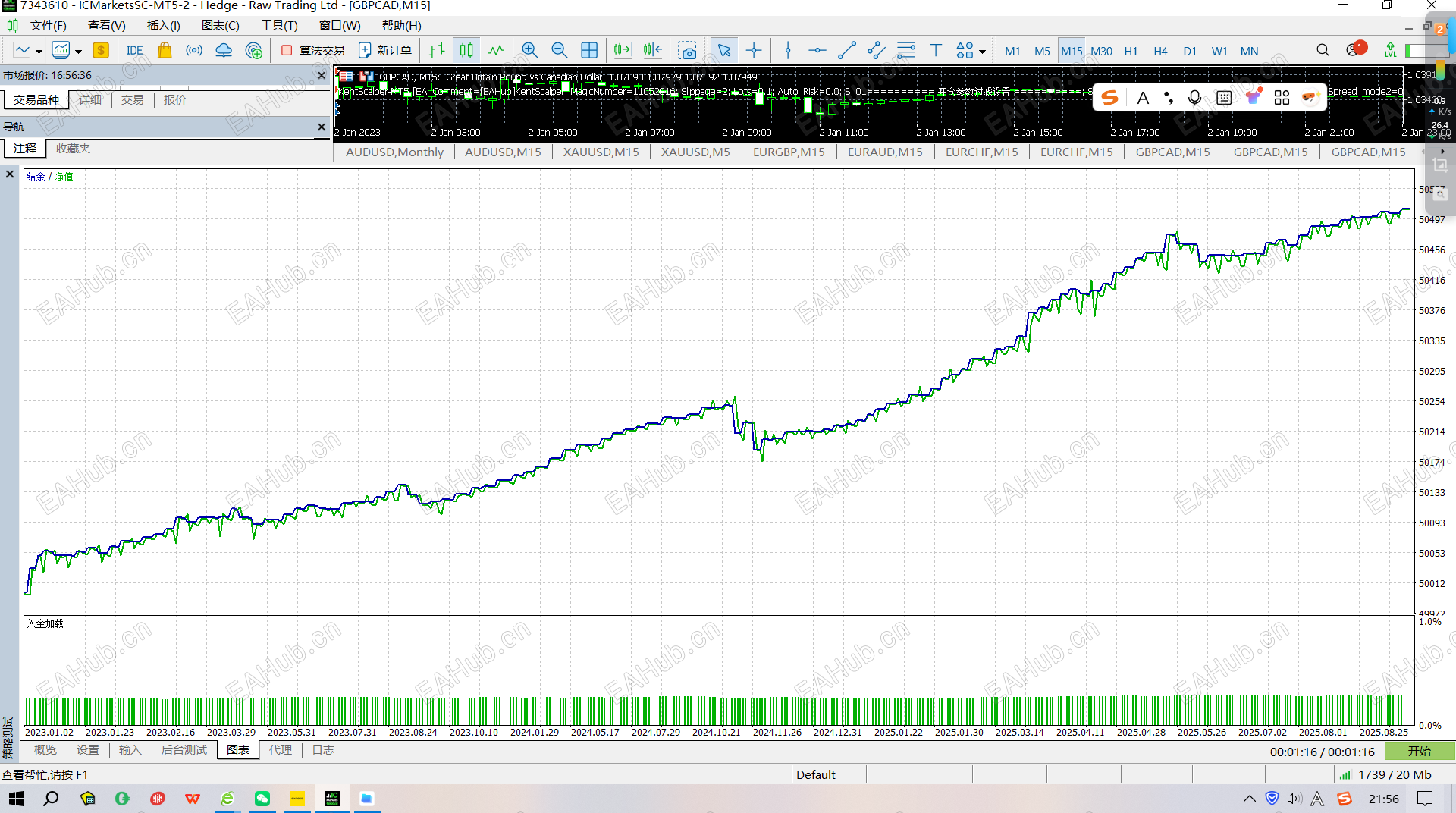Close the 市场报价 market watch panel
1456x813 pixels.
(322, 75)
